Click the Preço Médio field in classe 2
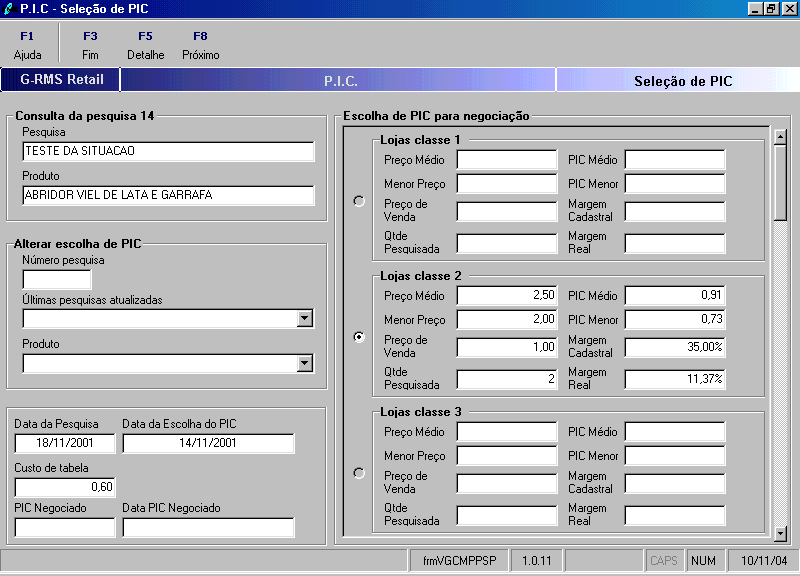Image resolution: width=800 pixels, height=576 pixels. click(507, 295)
